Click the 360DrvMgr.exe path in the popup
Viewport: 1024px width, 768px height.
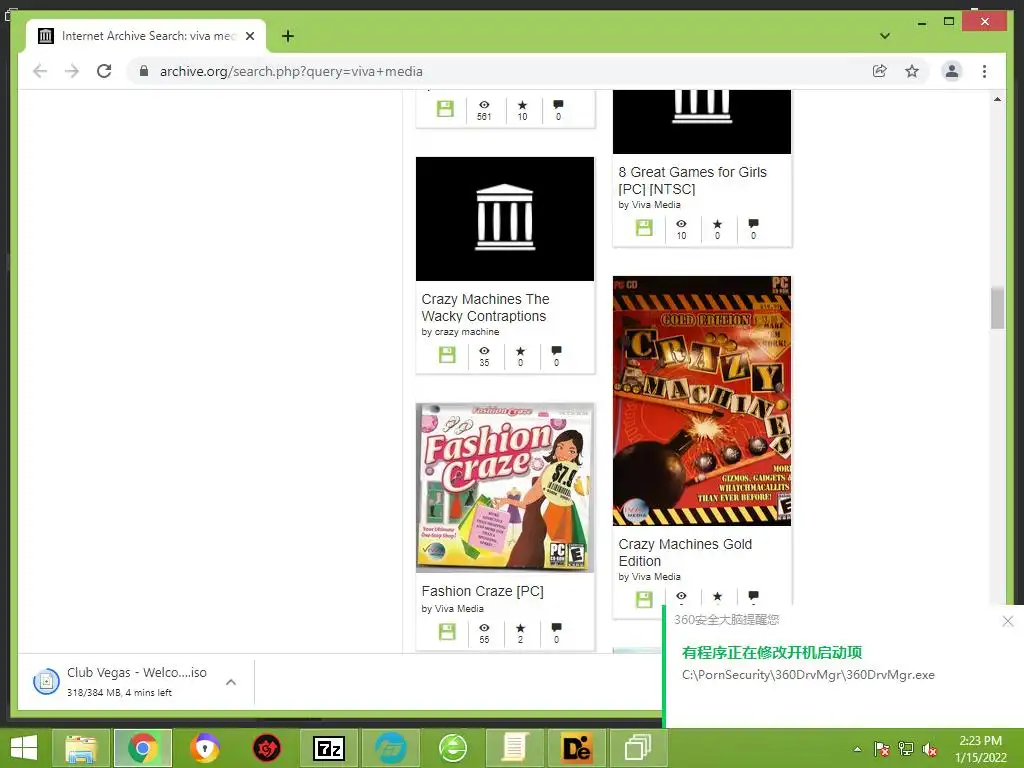coord(808,675)
